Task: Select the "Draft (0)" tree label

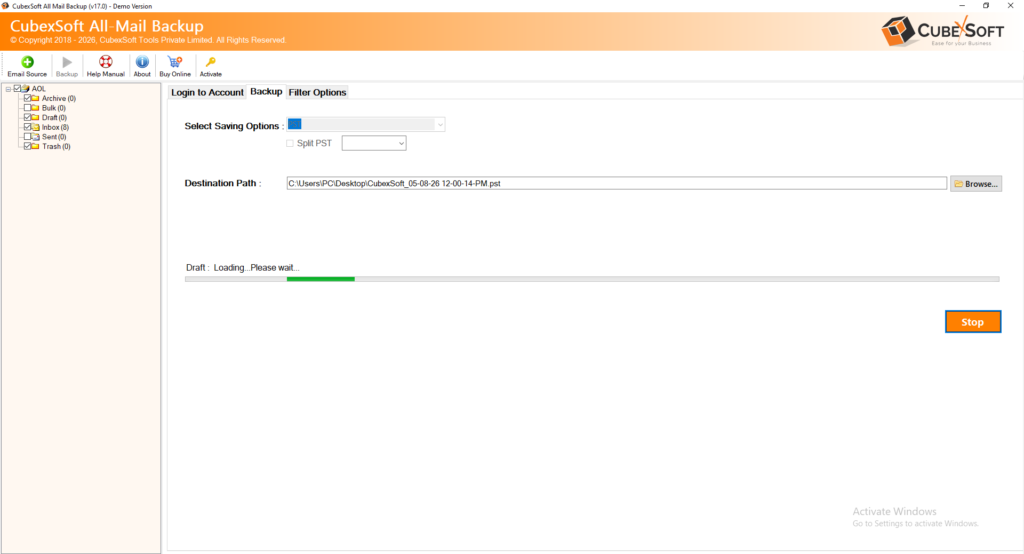Action: coord(54,118)
